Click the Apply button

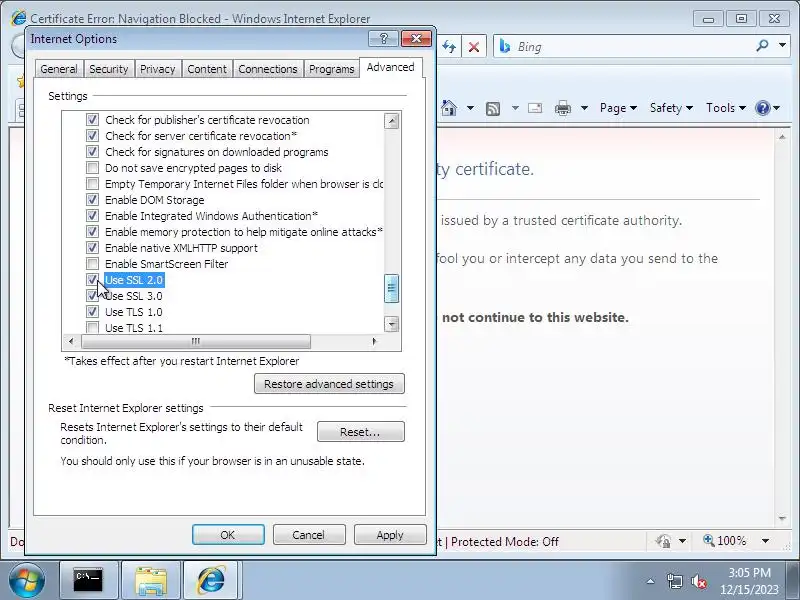(x=390, y=535)
